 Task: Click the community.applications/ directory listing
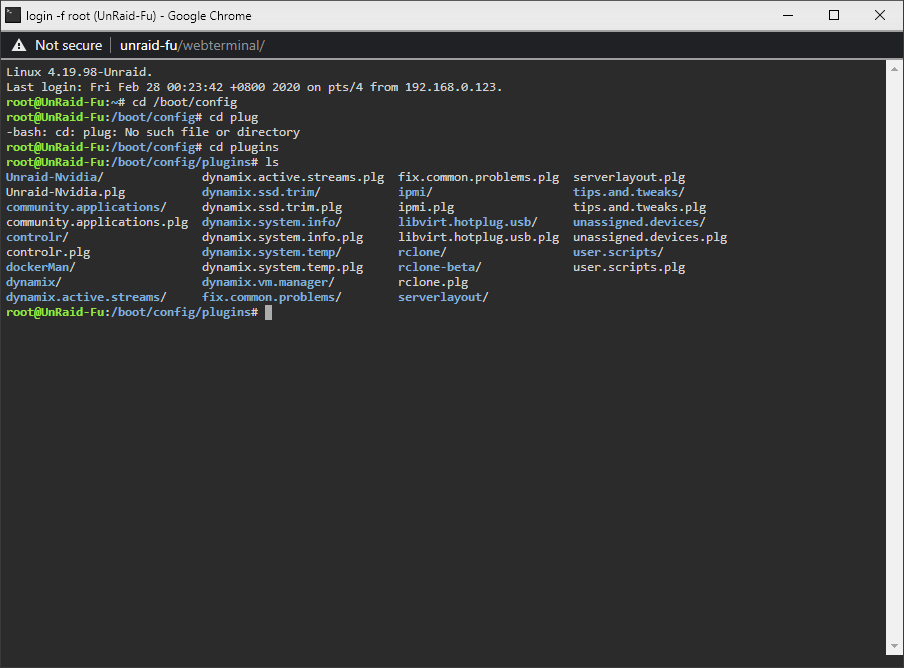coord(86,207)
